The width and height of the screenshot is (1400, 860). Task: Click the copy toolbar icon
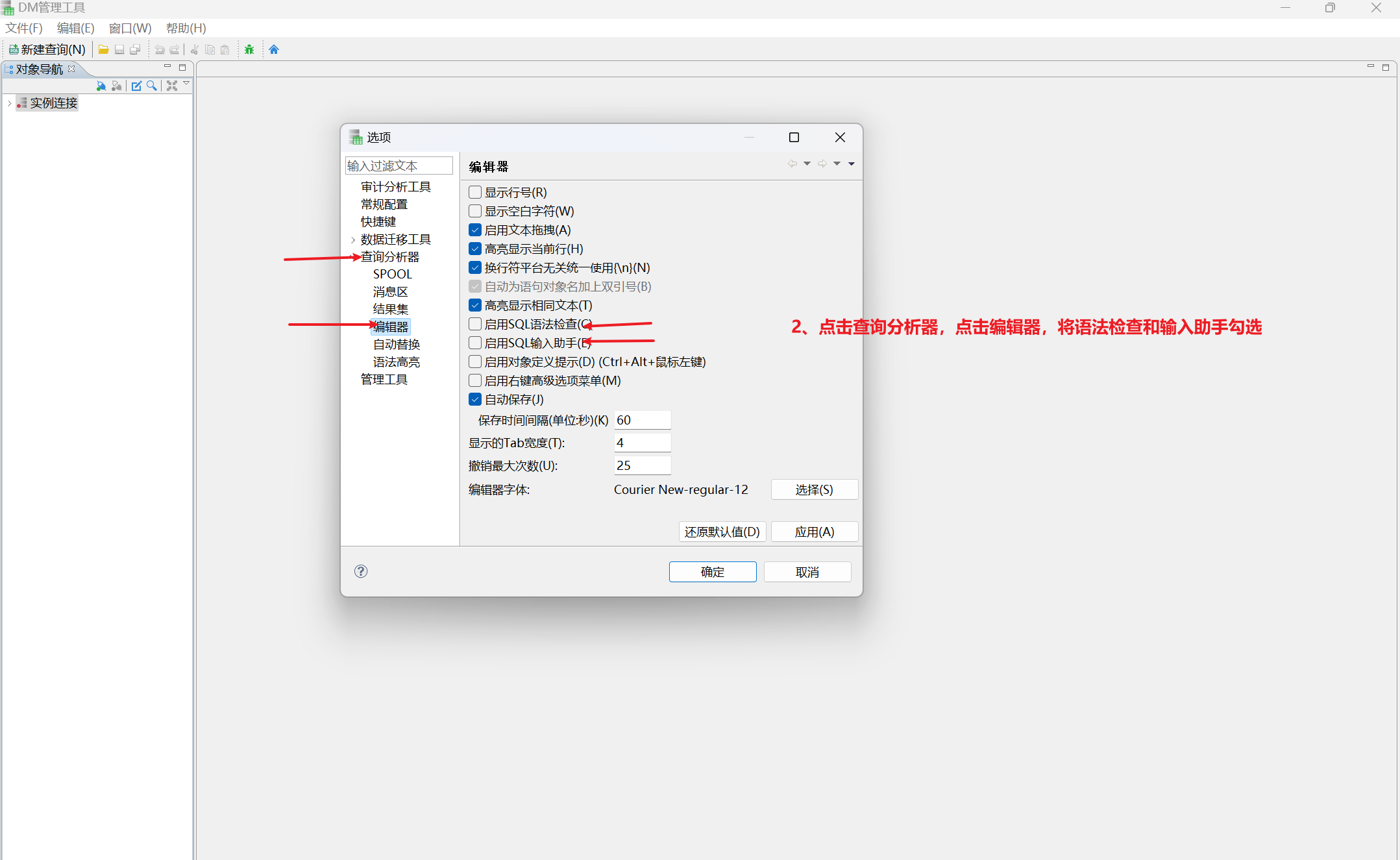click(x=210, y=50)
